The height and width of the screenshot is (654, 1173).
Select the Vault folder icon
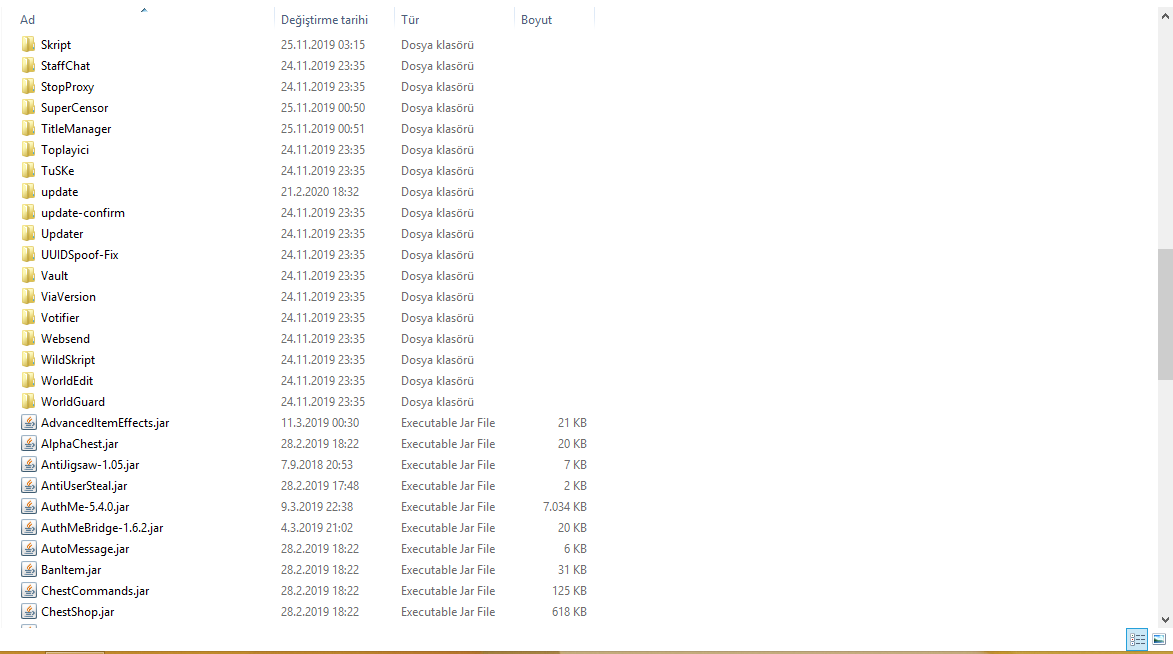pos(28,275)
